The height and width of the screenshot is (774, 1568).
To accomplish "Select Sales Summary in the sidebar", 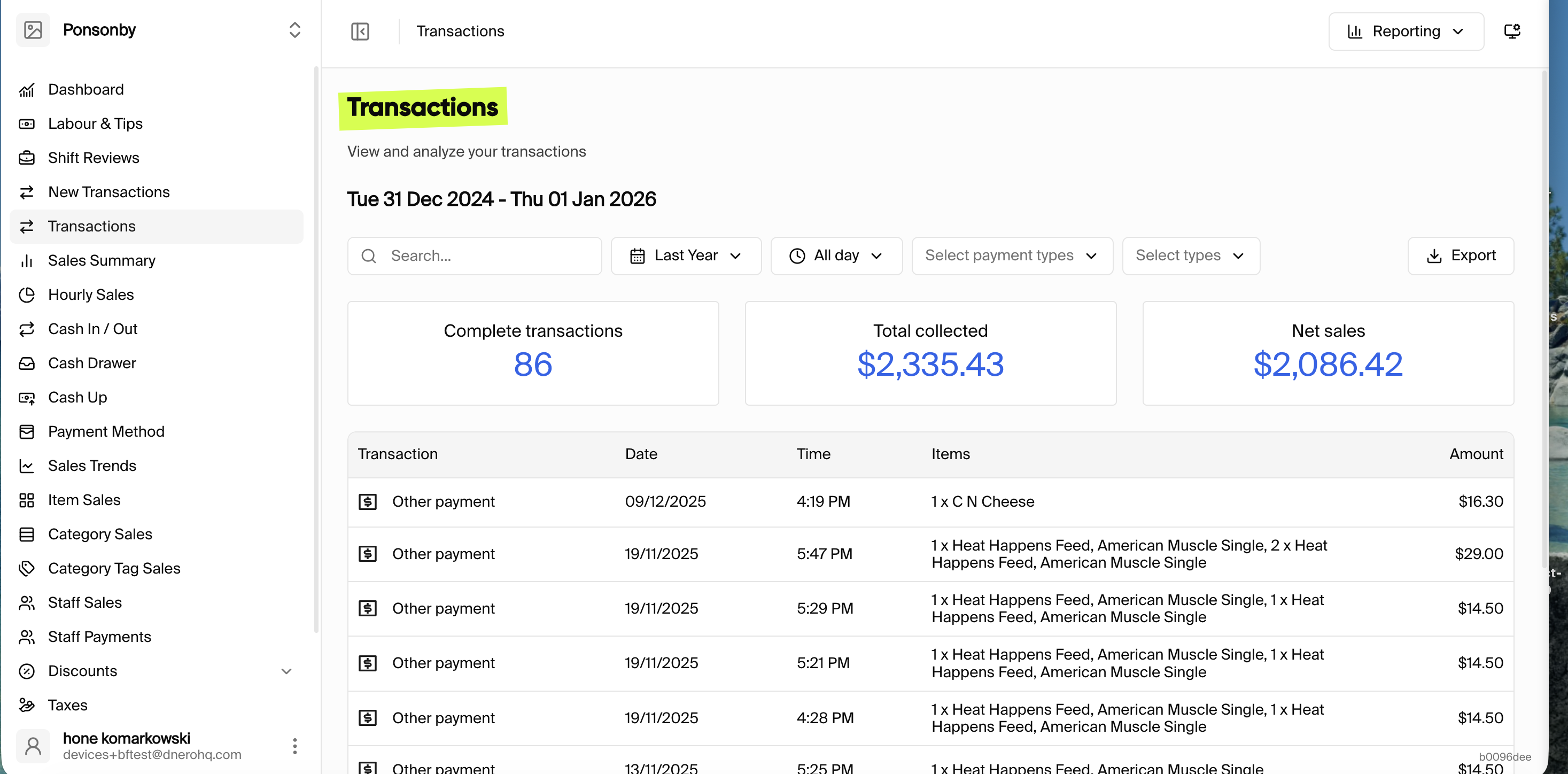I will point(157,261).
